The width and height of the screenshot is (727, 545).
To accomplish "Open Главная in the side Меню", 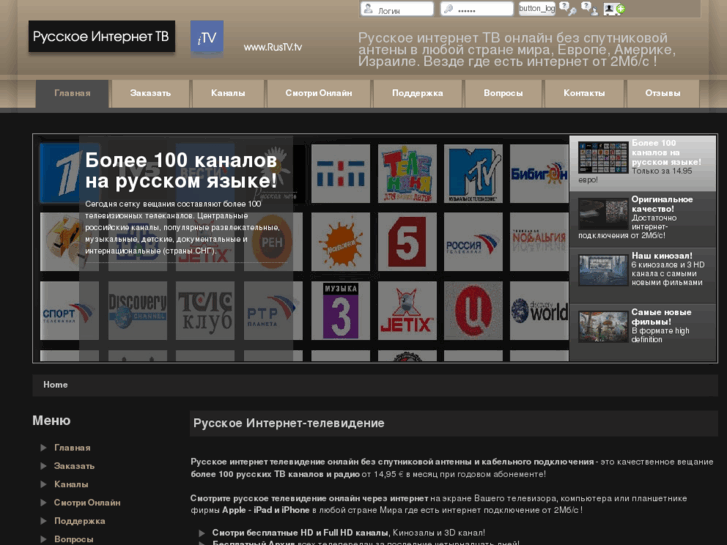I will (72, 448).
